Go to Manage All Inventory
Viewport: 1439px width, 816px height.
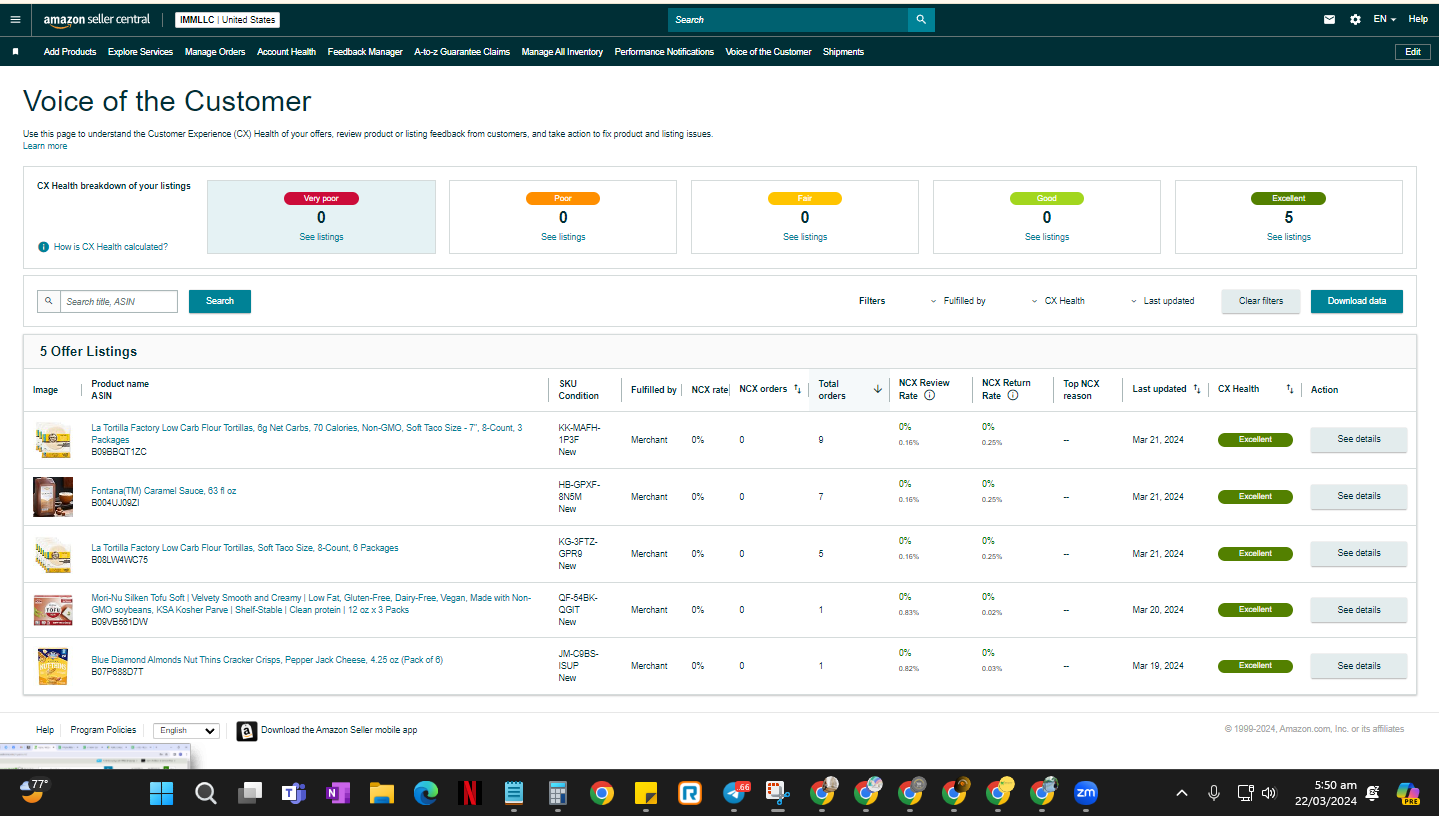pyautogui.click(x=562, y=52)
